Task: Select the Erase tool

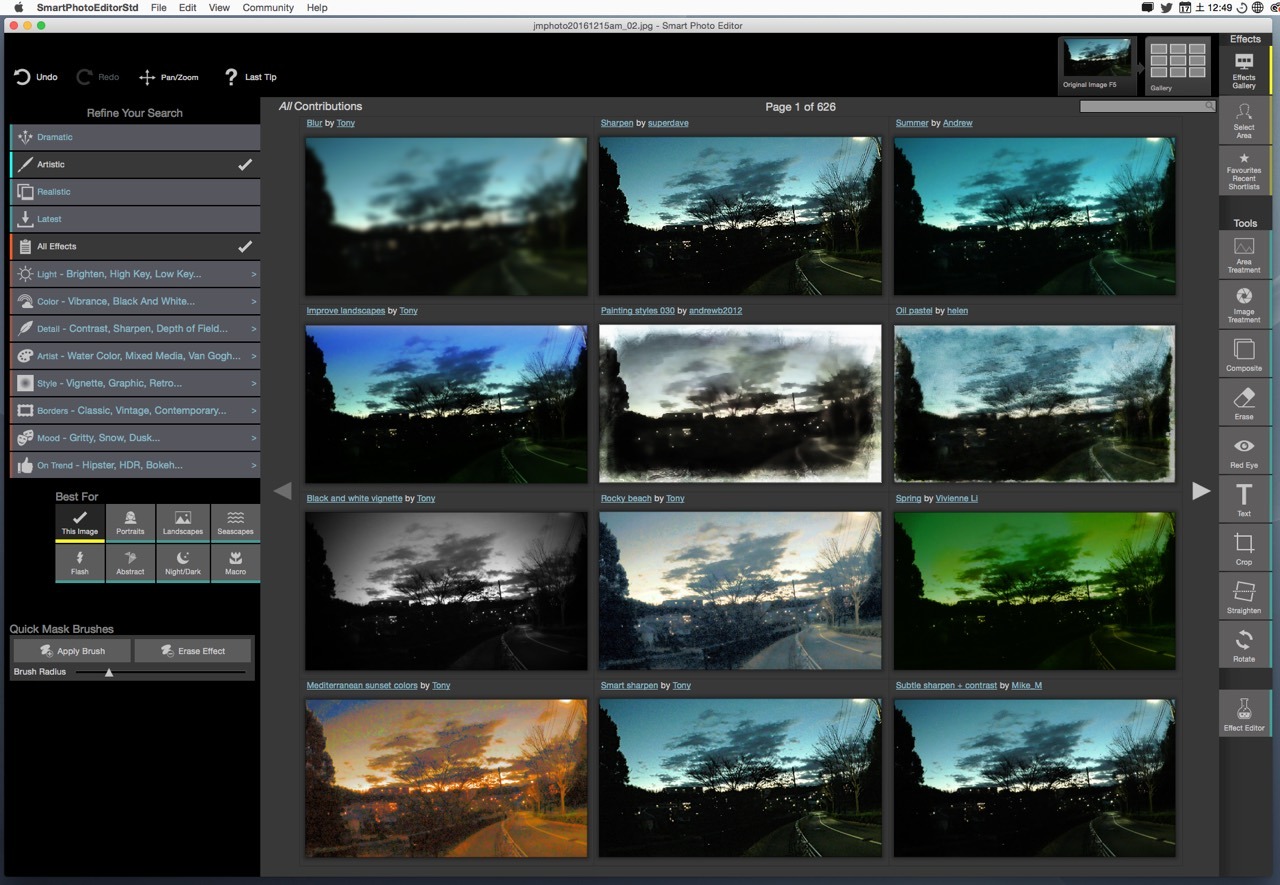Action: [x=1244, y=403]
